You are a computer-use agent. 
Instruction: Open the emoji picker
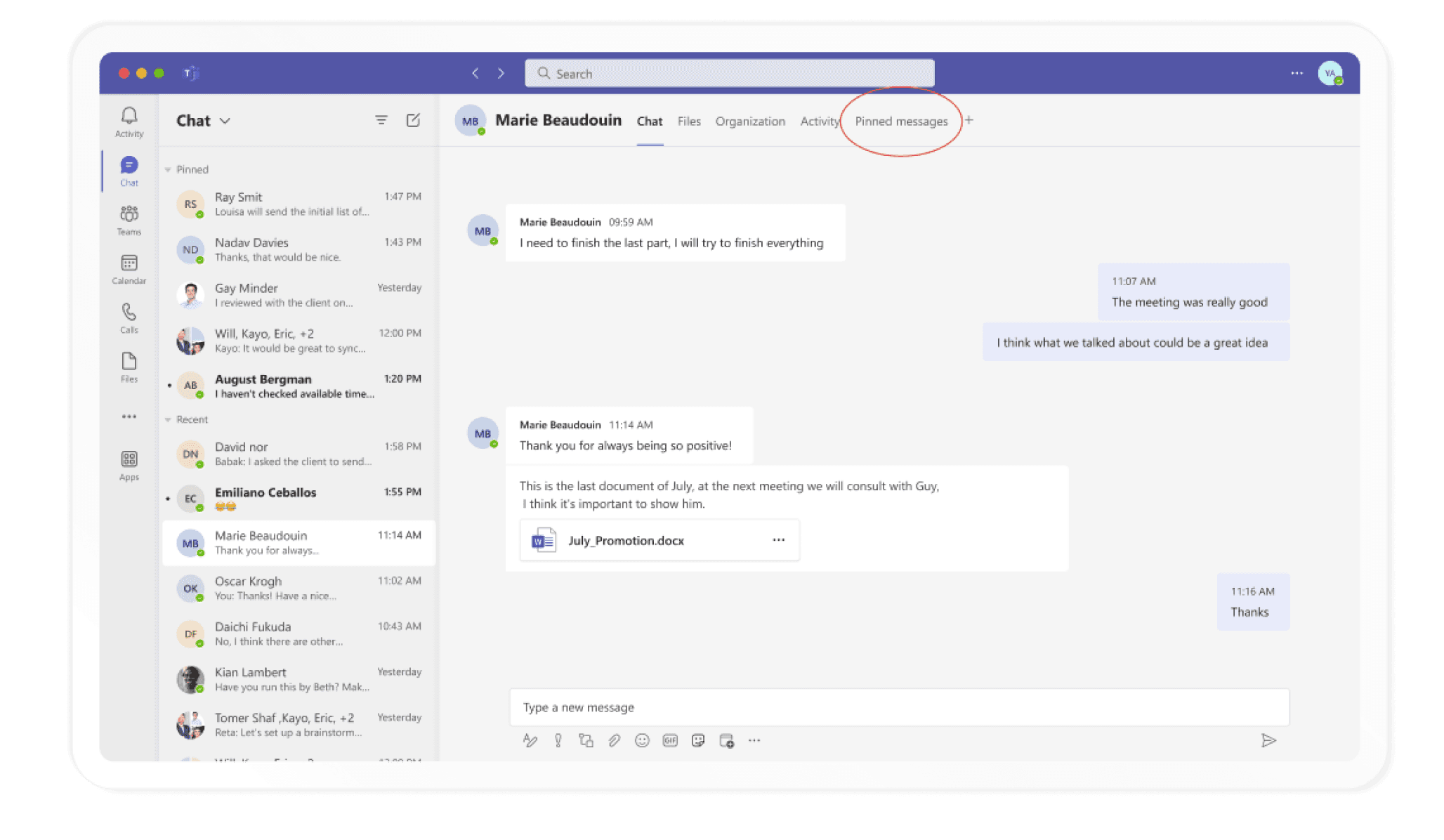642,740
